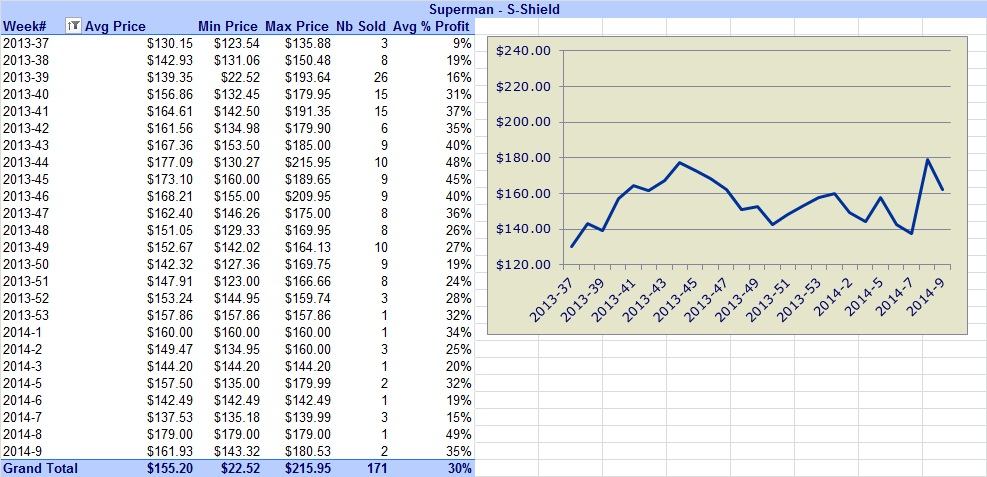Screen dimensions: 987x477
Task: Select the $215.95 max price for 2013-44
Action: [x=307, y=162]
